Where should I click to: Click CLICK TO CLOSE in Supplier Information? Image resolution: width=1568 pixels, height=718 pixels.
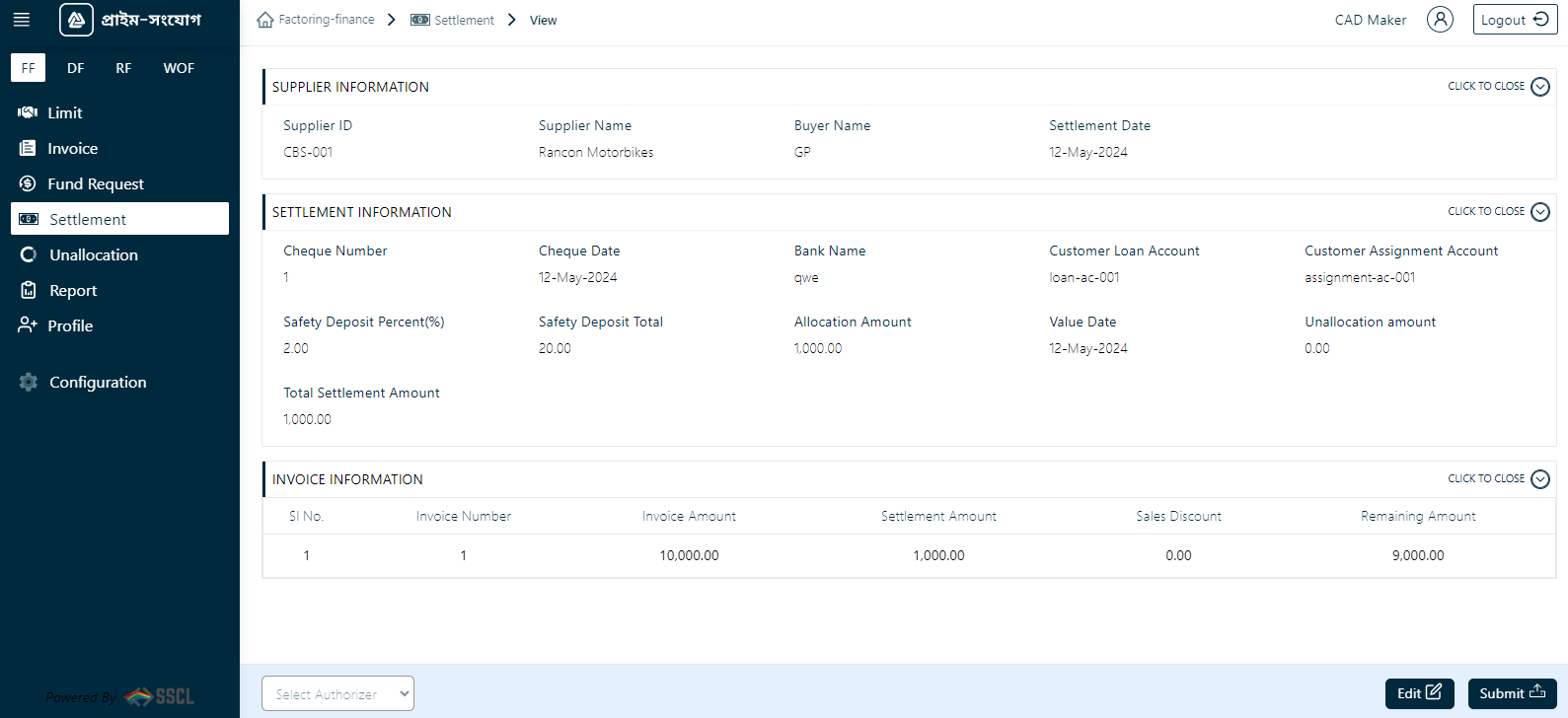(x=1486, y=87)
